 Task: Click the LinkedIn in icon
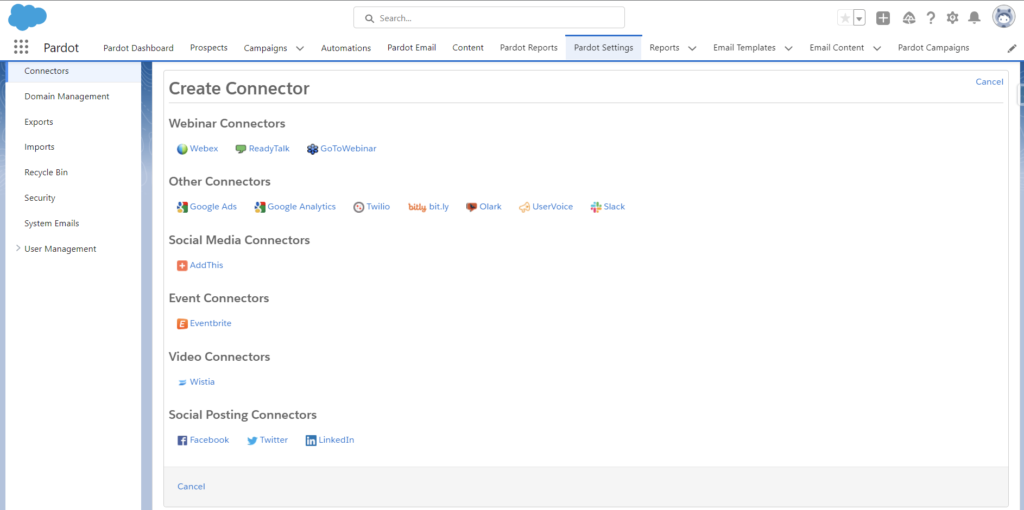[x=311, y=441]
